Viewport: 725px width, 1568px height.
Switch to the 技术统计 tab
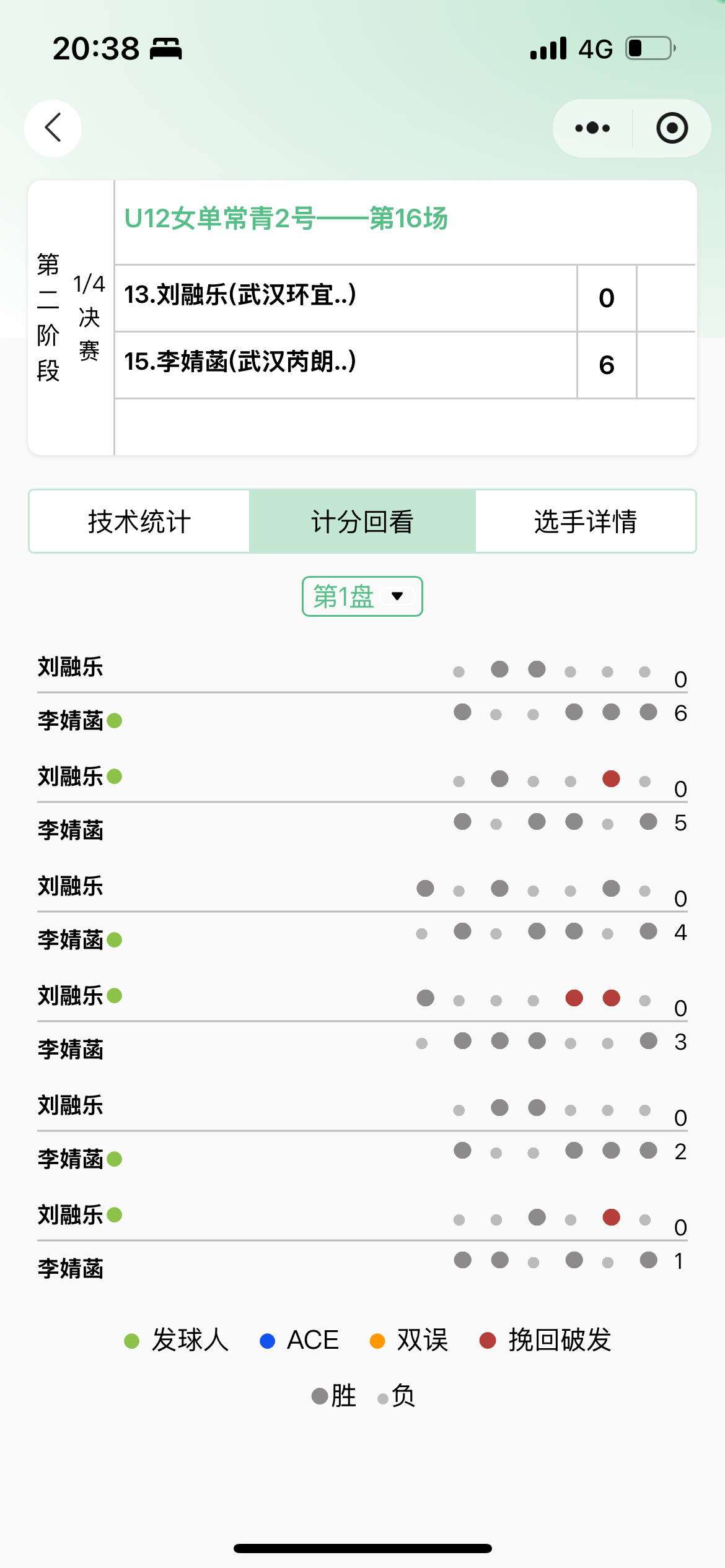coord(139,521)
